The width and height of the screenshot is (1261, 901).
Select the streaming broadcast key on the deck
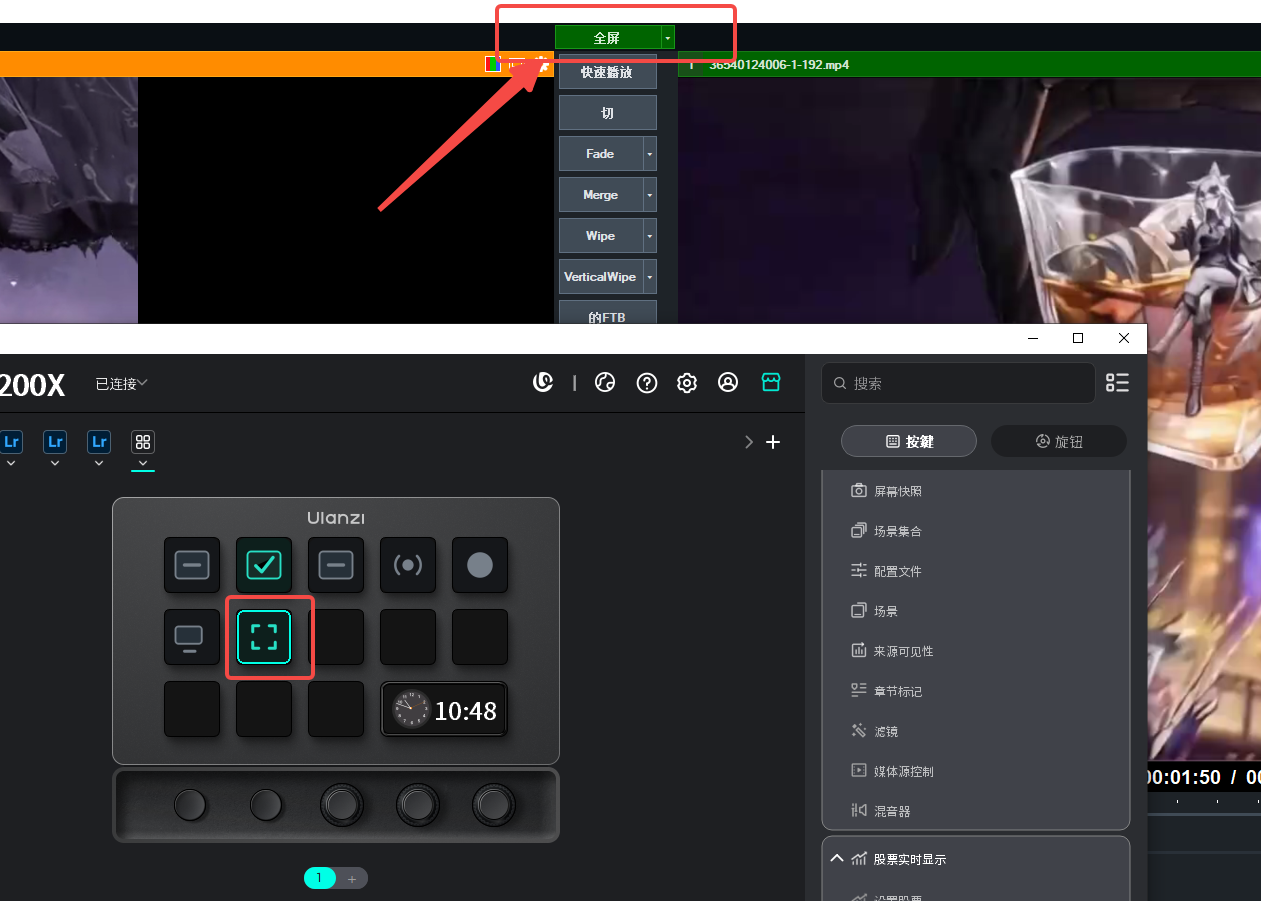pyautogui.click(x=408, y=565)
